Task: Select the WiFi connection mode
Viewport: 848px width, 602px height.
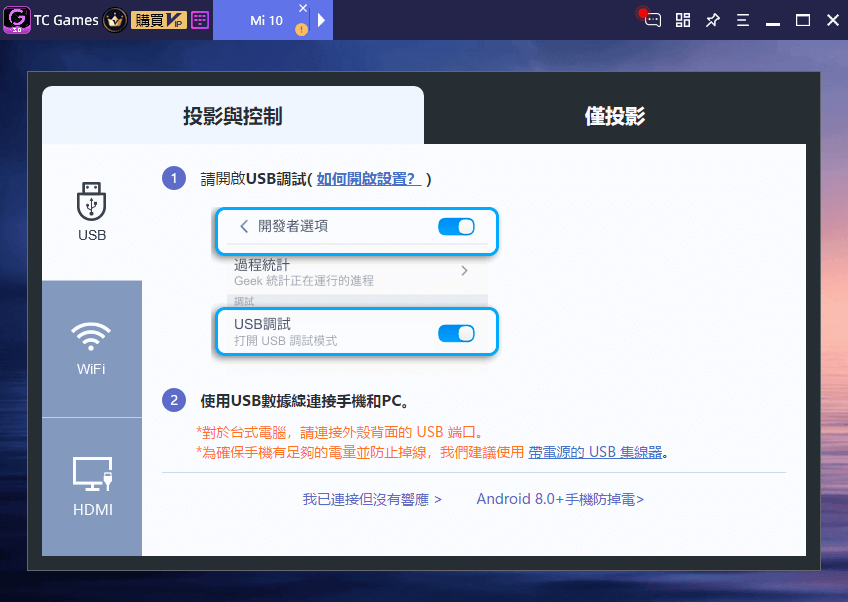Action: click(x=92, y=349)
